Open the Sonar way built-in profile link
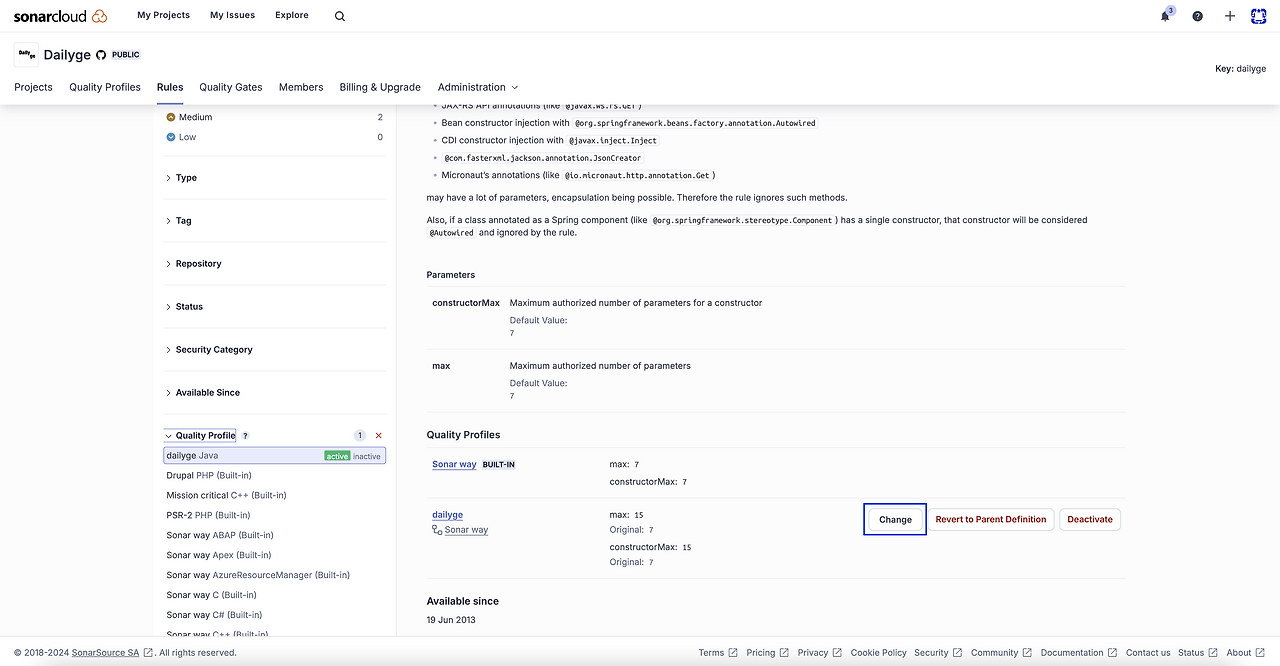1280x666 pixels. click(454, 465)
